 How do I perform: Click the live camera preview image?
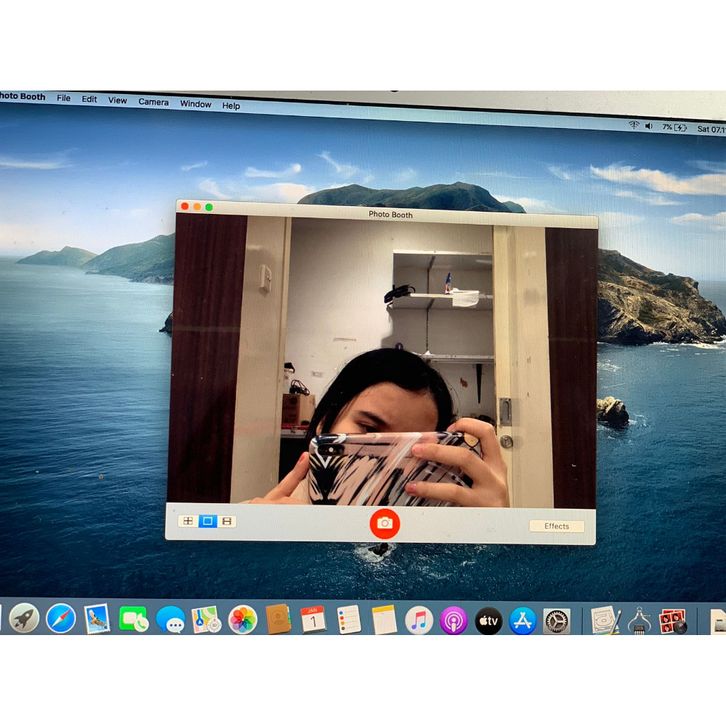coord(385,360)
